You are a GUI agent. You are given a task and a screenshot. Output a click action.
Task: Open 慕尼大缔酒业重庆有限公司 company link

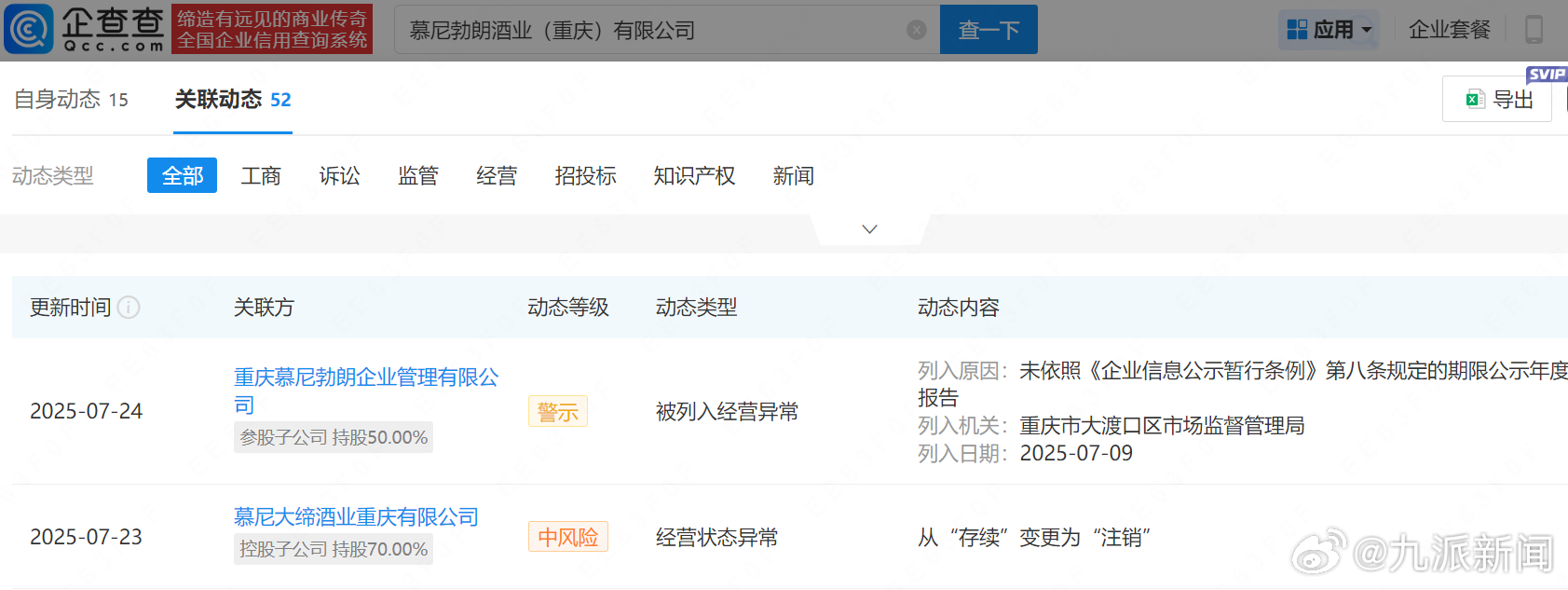[x=356, y=516]
